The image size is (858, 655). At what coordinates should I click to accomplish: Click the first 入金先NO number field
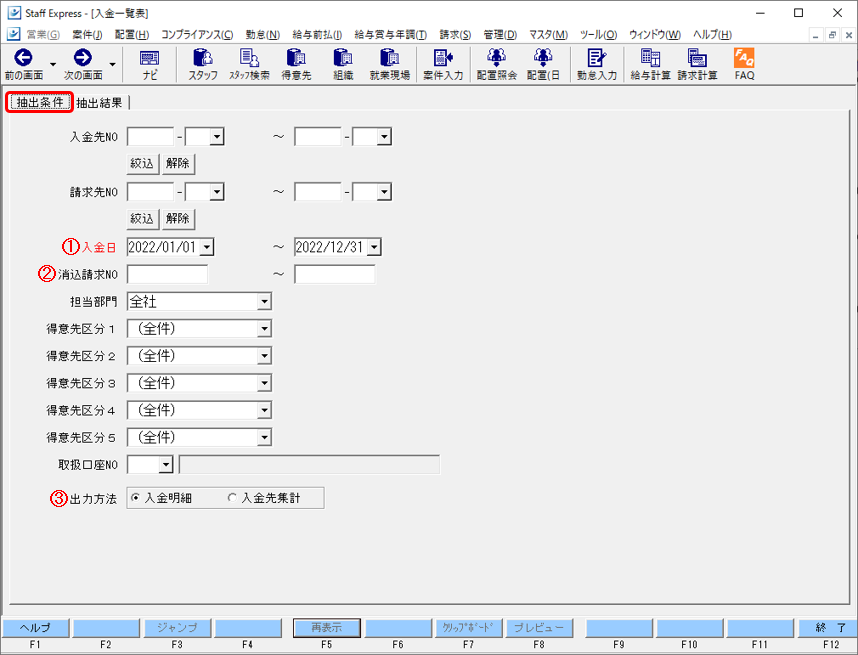click(150, 137)
